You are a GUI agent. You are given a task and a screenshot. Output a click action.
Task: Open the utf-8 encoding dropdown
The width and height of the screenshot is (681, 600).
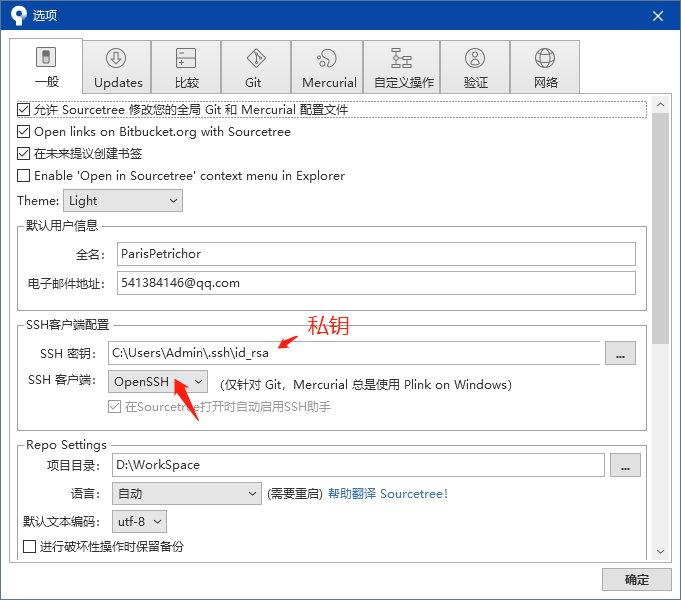[x=139, y=521]
